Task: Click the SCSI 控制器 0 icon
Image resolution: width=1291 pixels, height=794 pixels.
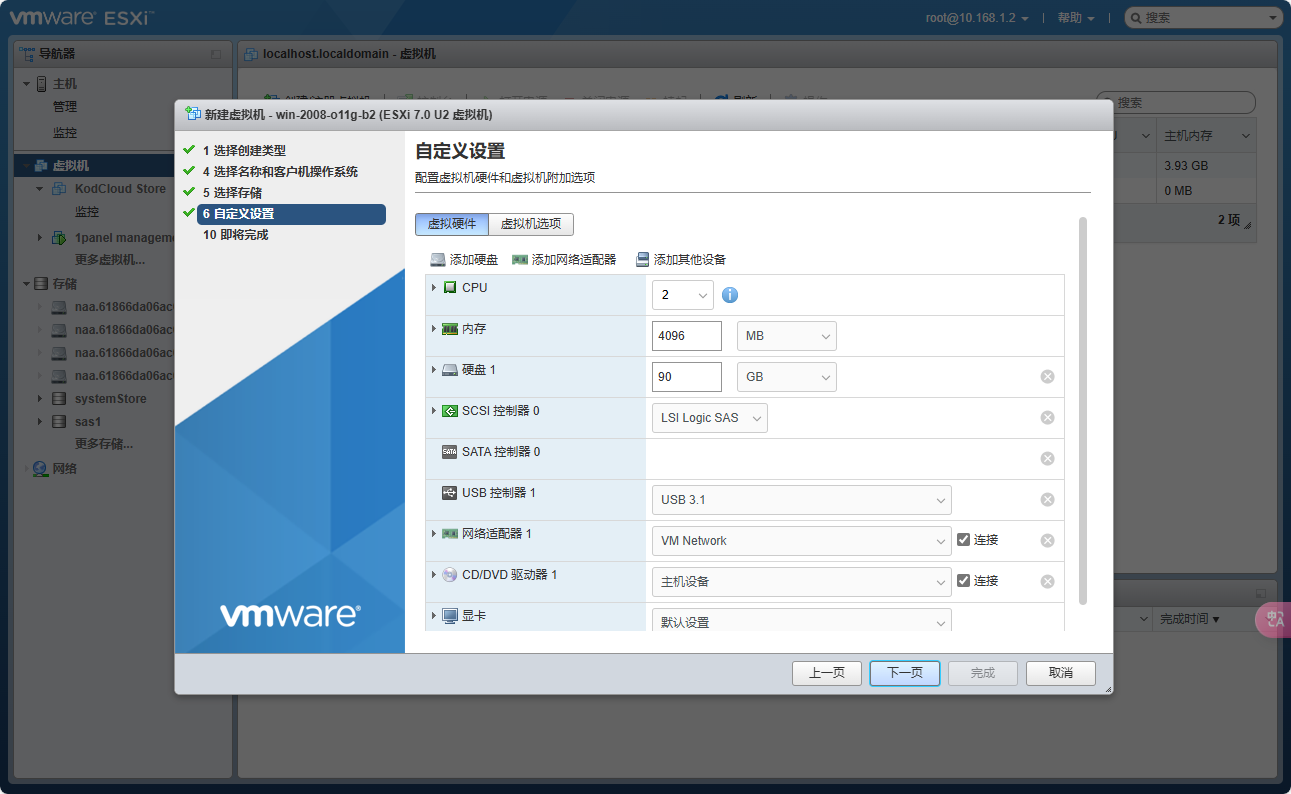Action: [450, 411]
